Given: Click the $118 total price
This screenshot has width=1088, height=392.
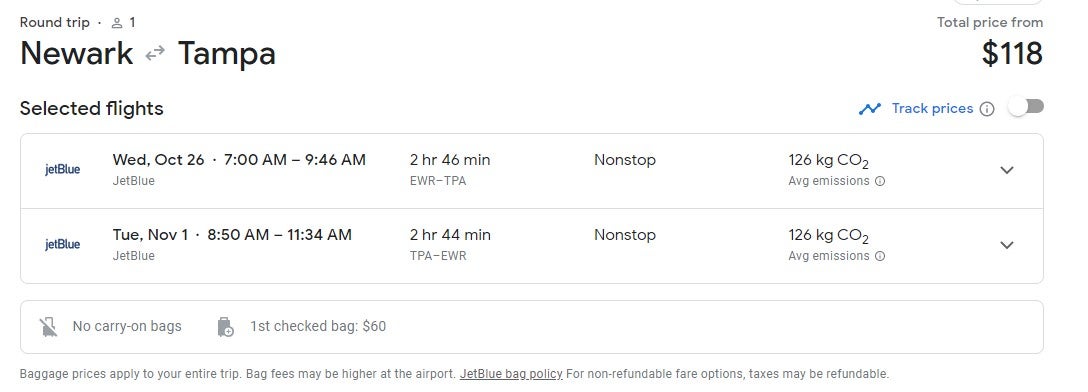Looking at the screenshot, I should pyautogui.click(x=1012, y=54).
